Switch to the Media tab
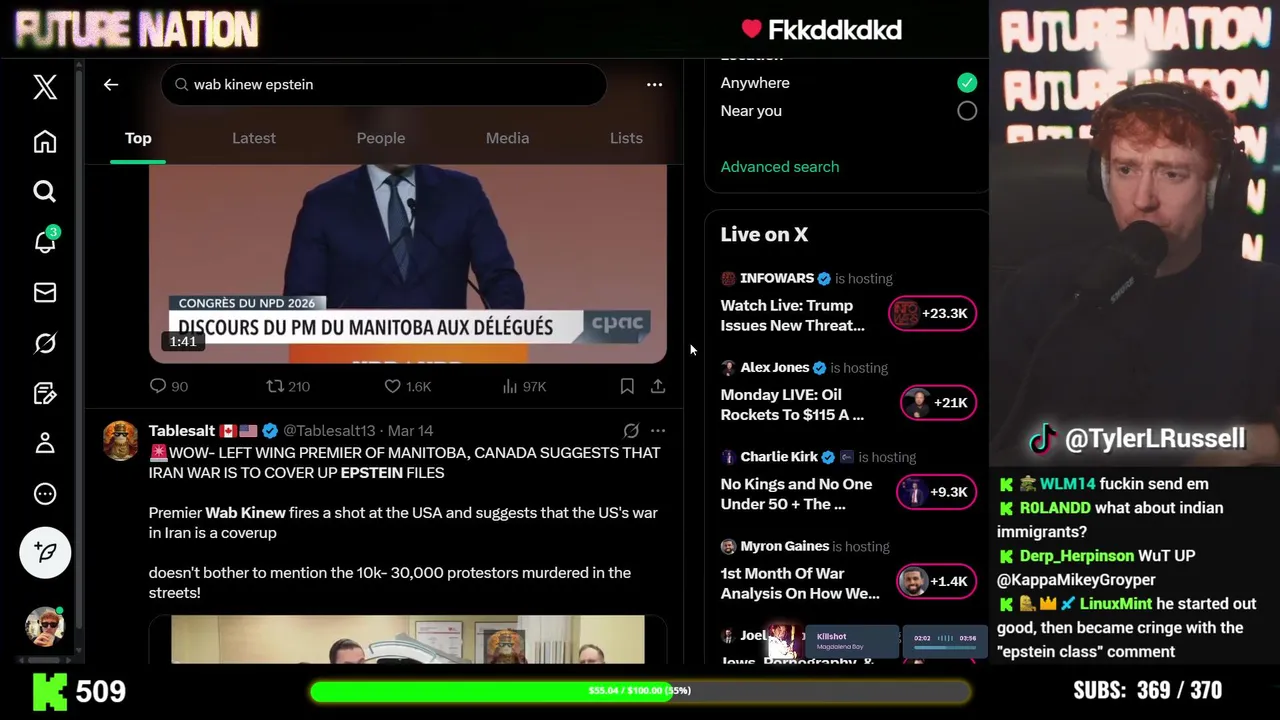This screenshot has height=720, width=1280. [x=507, y=138]
